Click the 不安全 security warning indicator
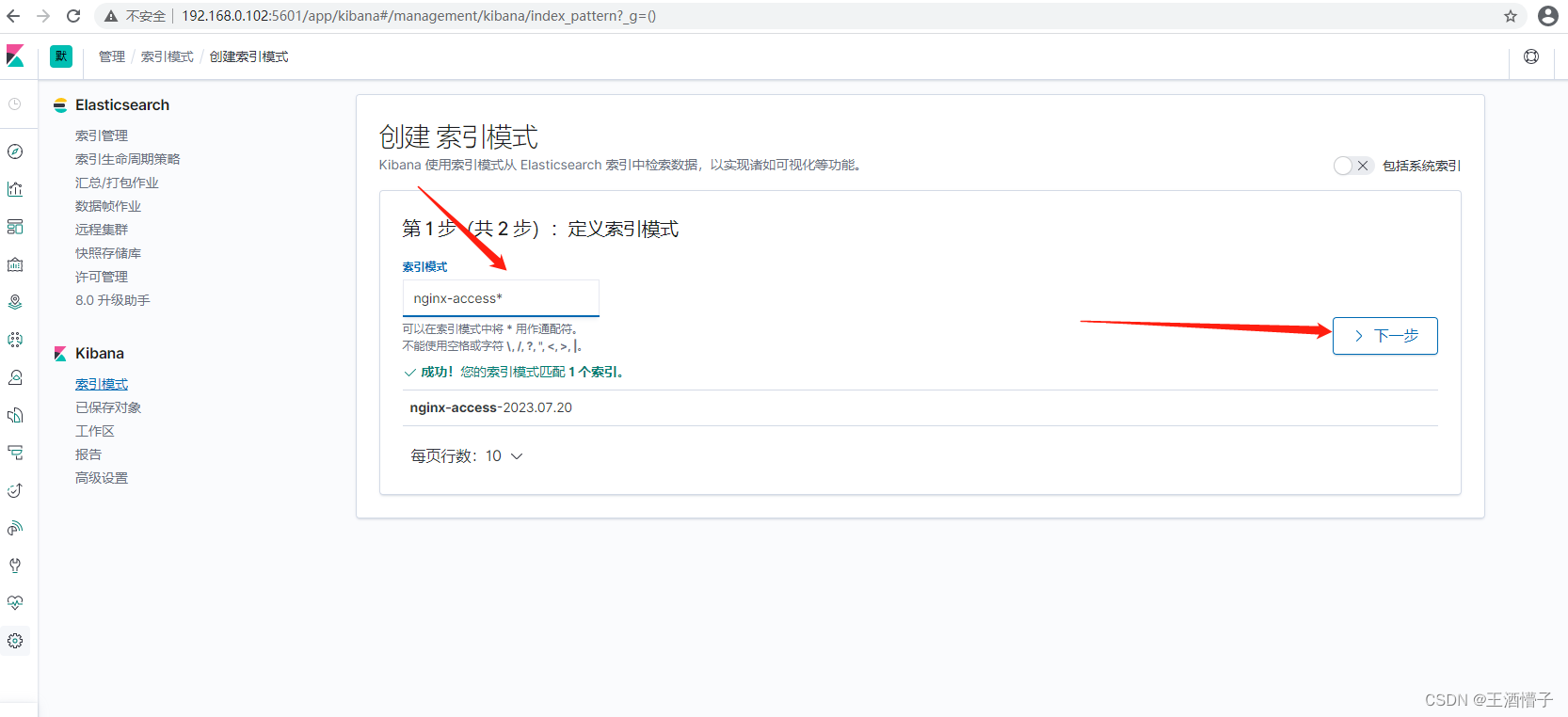 coord(135,16)
